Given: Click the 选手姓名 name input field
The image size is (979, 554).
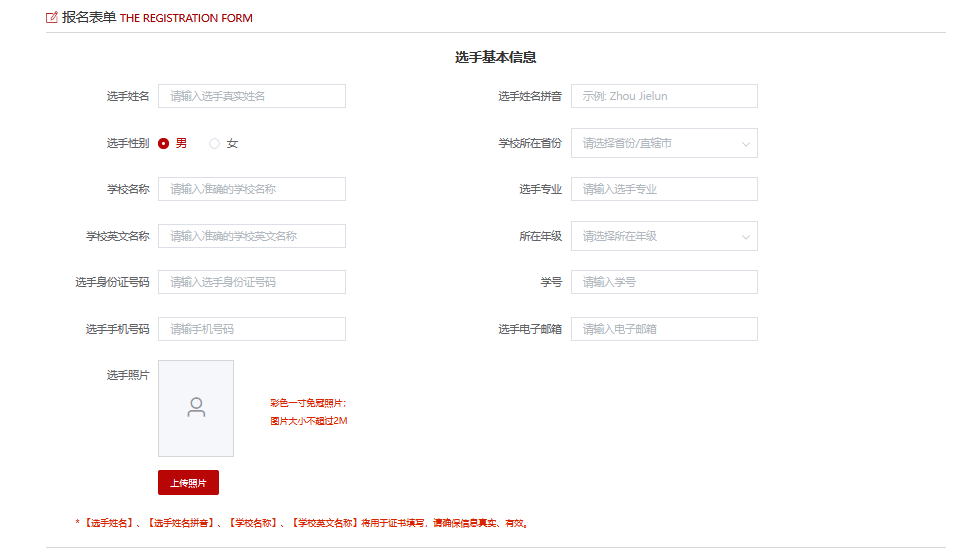Looking at the screenshot, I should (251, 96).
